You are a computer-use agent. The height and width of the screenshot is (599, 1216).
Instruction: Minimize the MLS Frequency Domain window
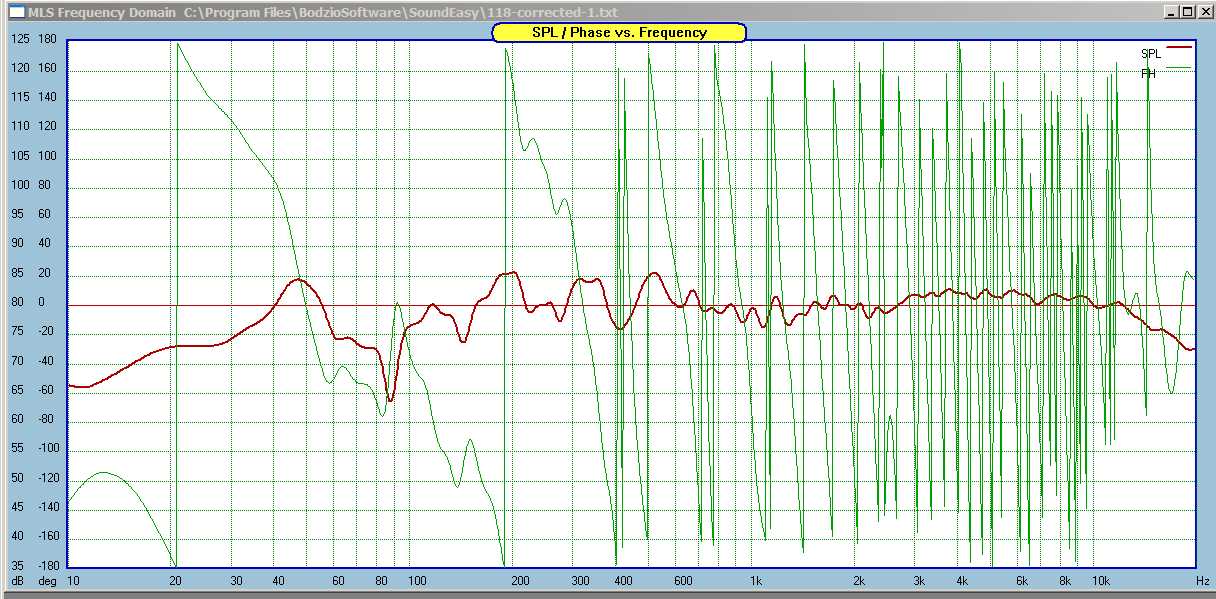pos(1173,13)
